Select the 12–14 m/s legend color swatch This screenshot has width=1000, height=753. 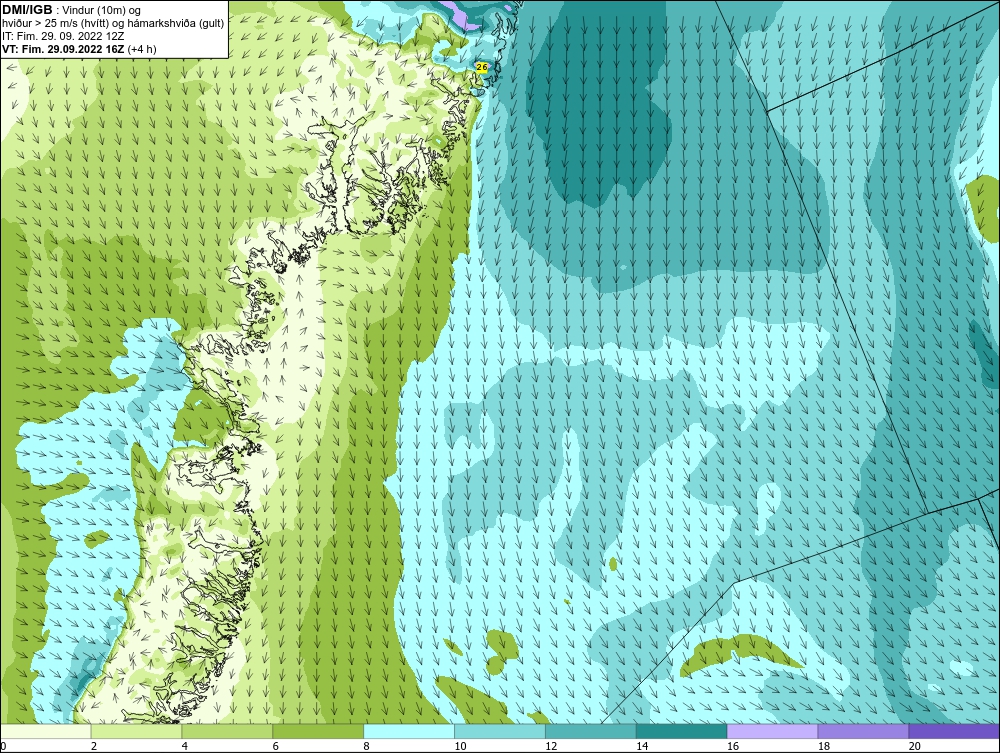[x=591, y=731]
